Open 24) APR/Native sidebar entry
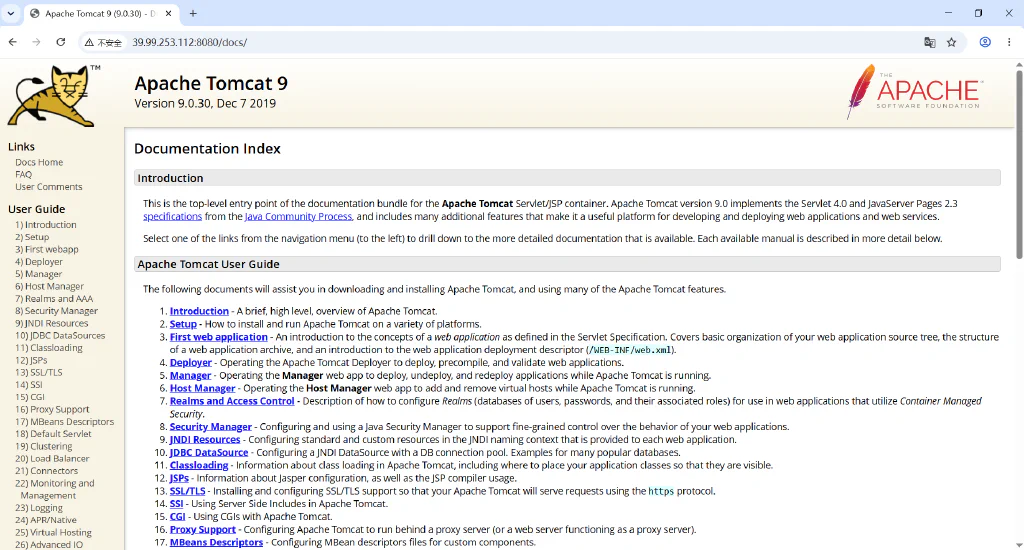This screenshot has height=550, width=1024. click(x=46, y=520)
